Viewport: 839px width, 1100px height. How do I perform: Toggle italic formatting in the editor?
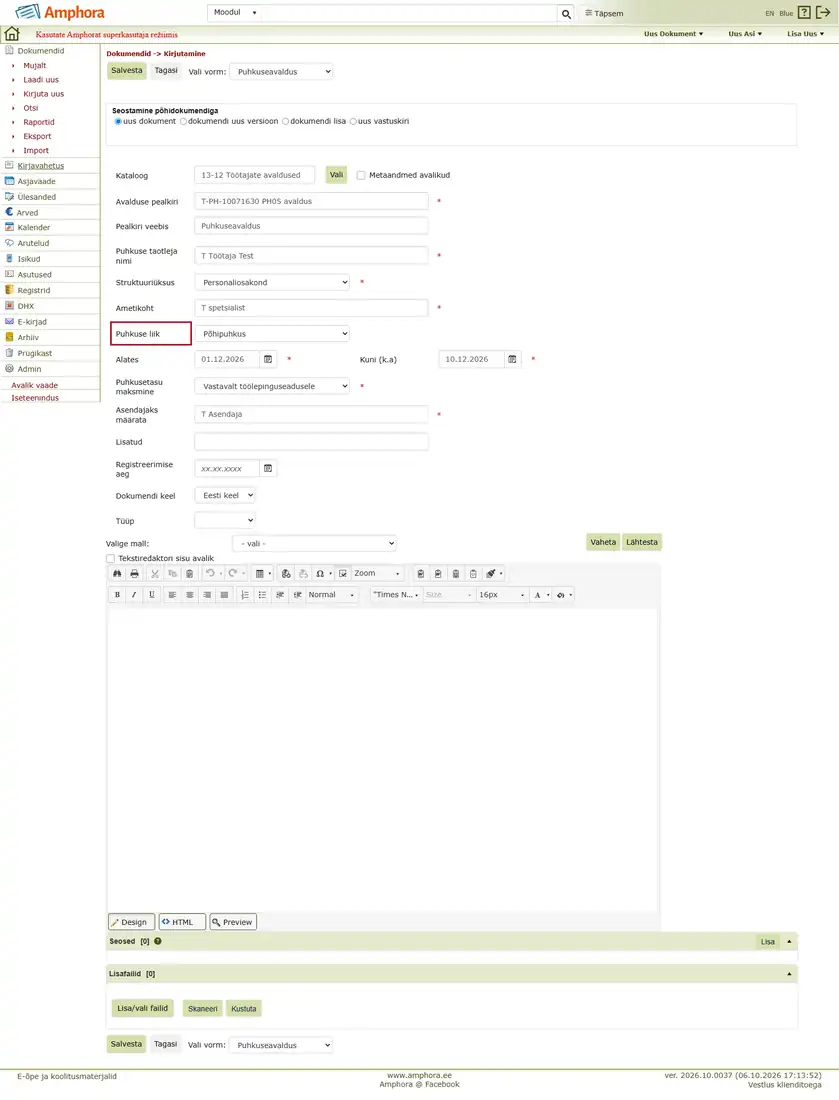pyautogui.click(x=134, y=595)
